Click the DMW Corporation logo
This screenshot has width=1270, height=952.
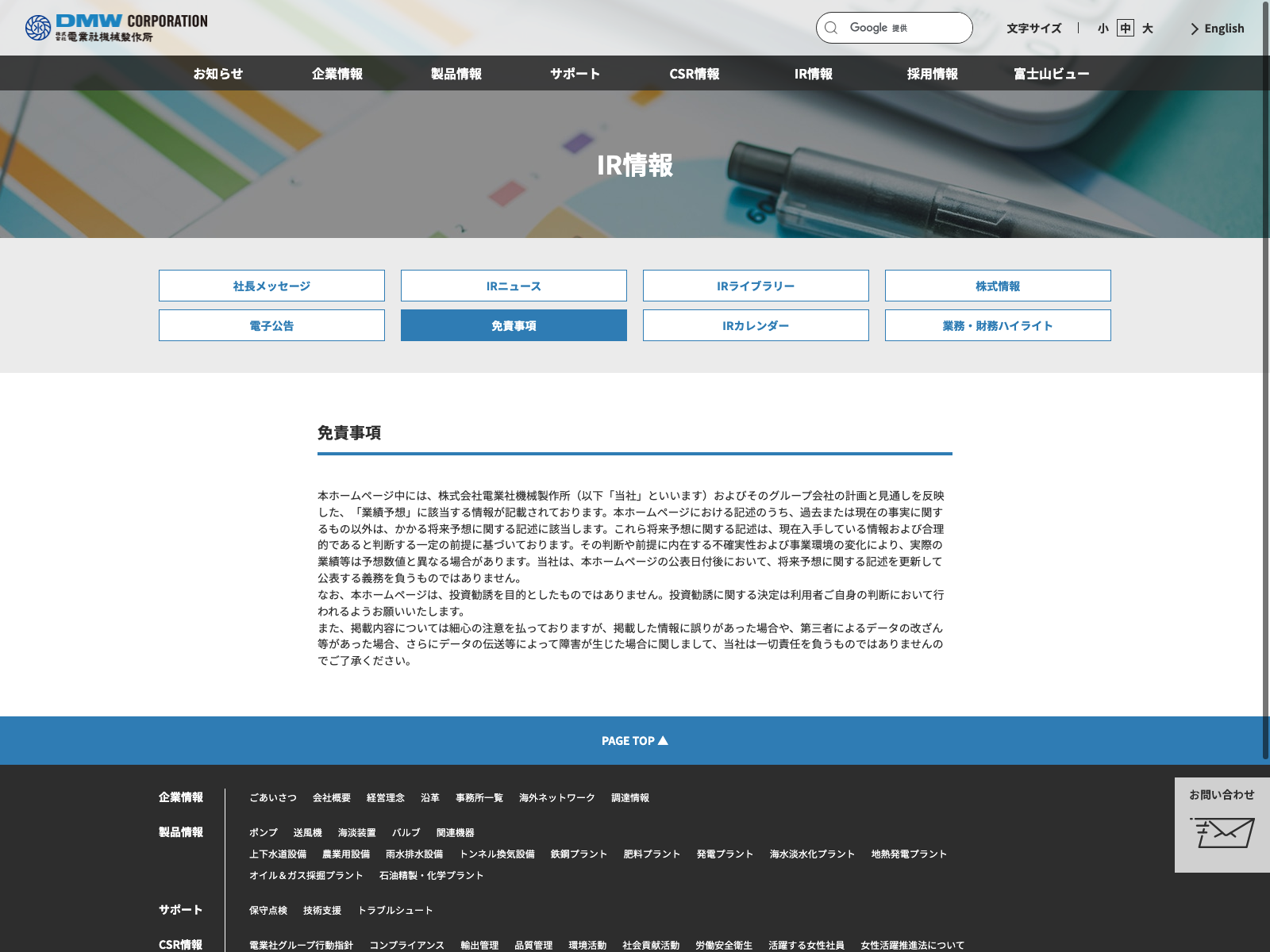(116, 28)
